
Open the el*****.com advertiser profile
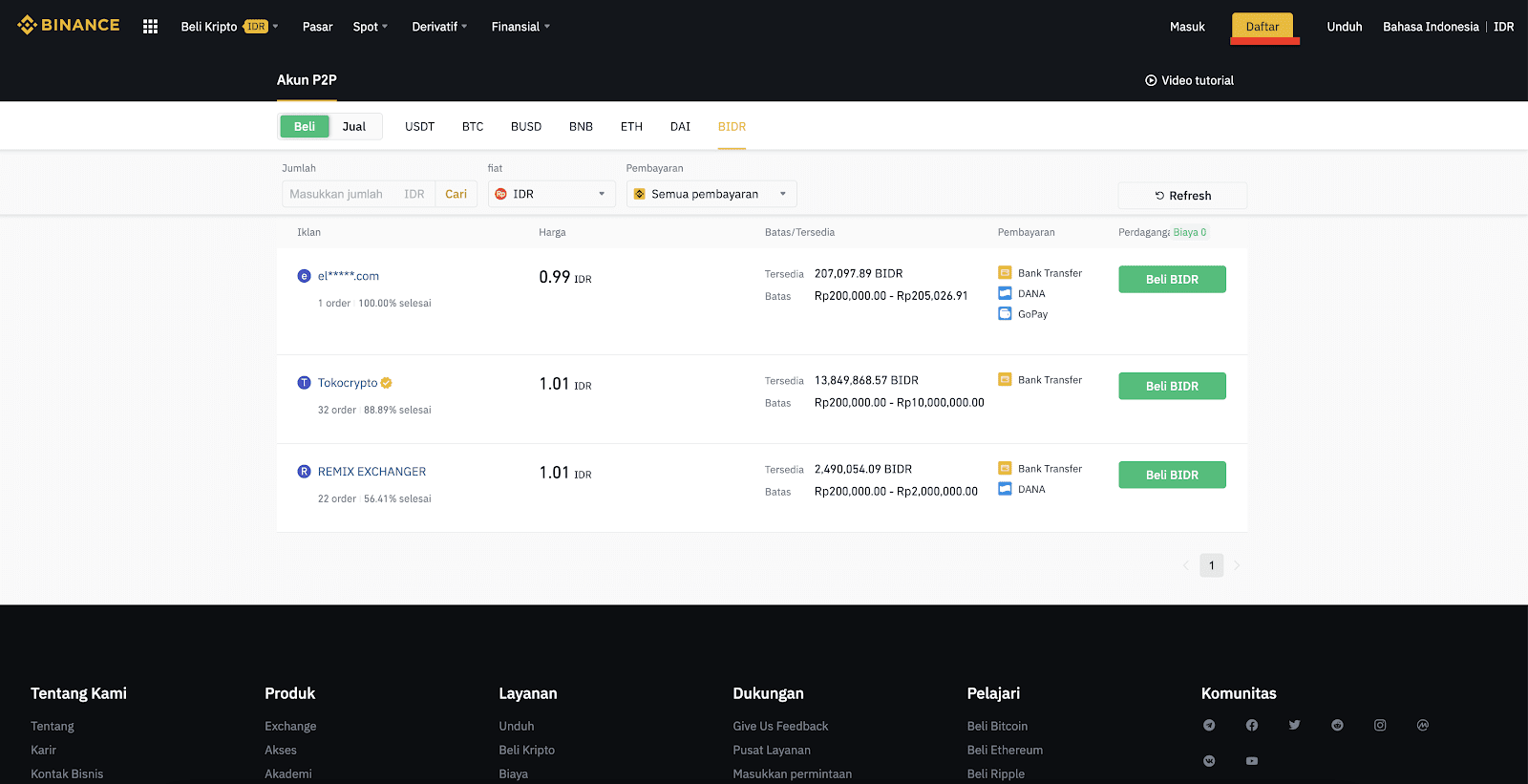[x=349, y=276]
